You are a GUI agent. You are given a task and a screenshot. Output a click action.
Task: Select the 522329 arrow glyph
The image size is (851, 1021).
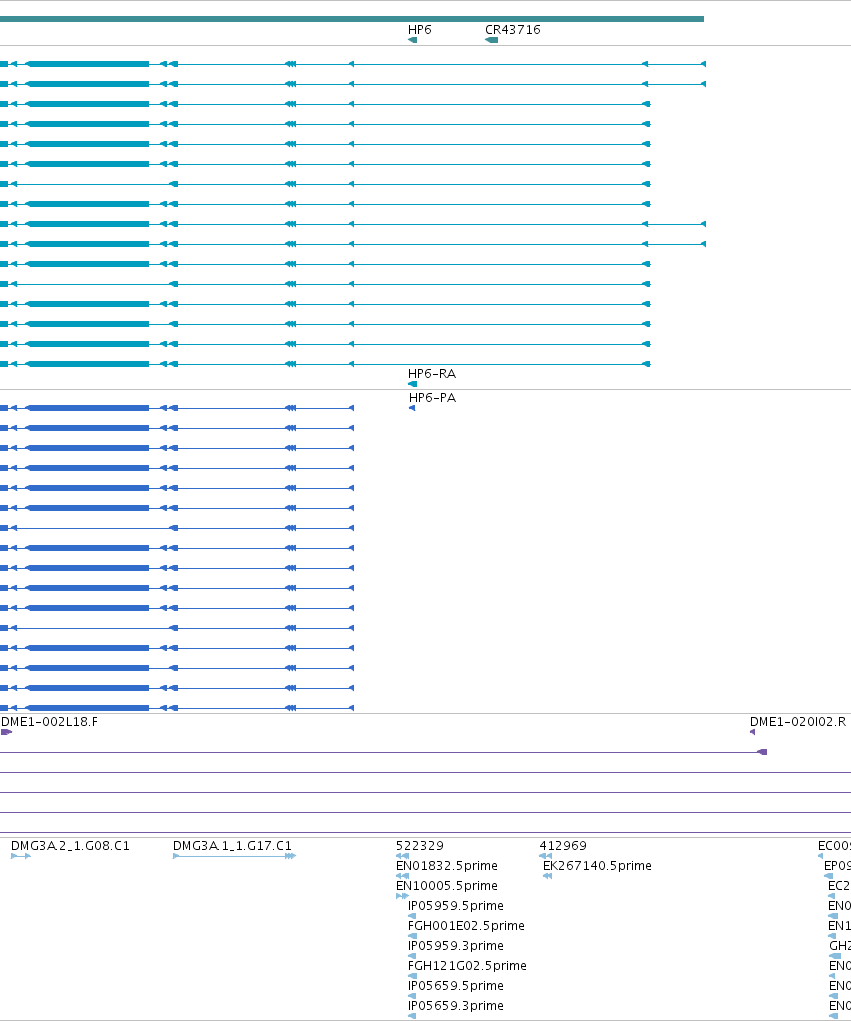tap(402, 856)
